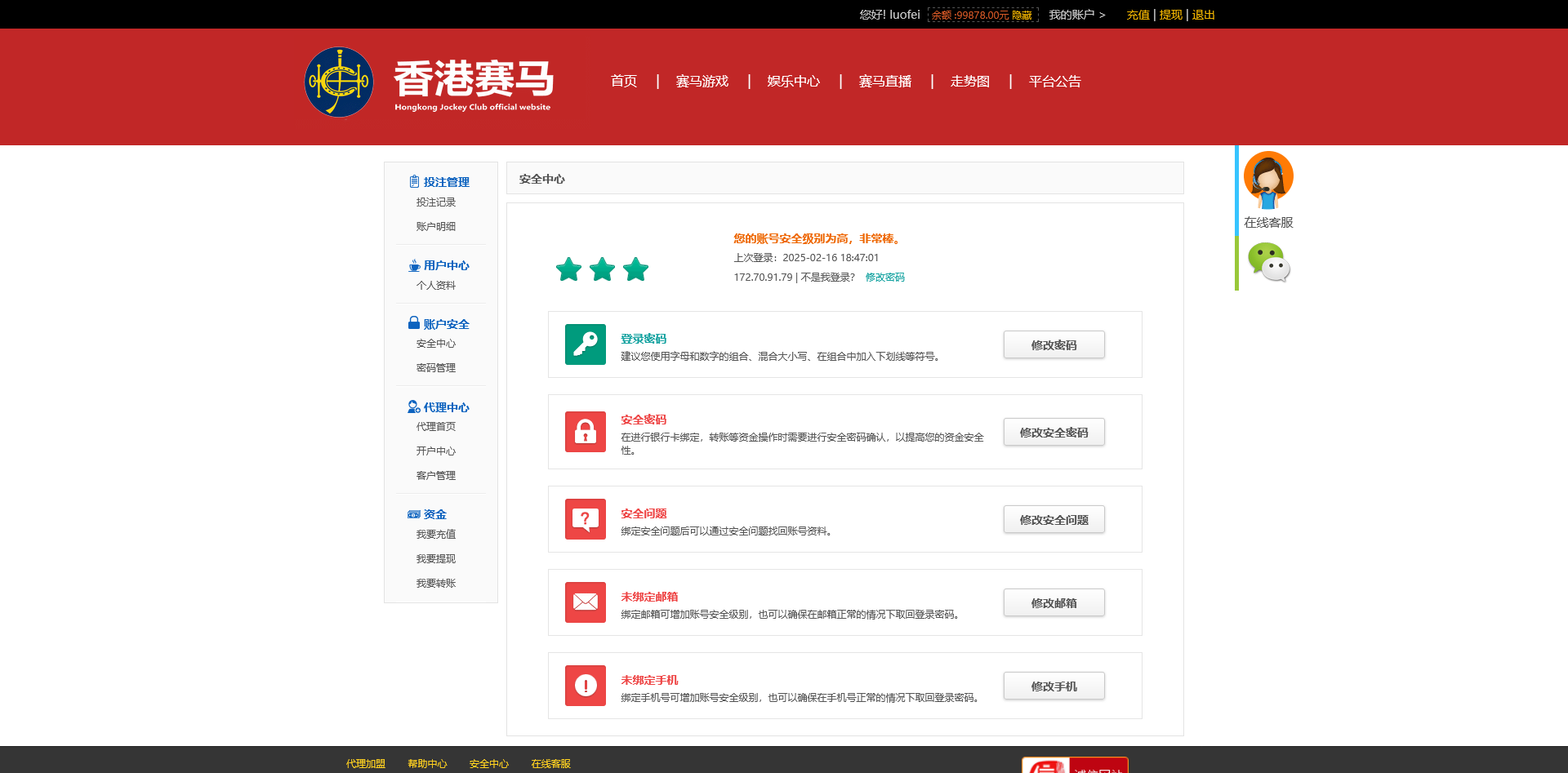Select 我要提现 in the sidebar
The height and width of the screenshot is (773, 1568).
click(435, 559)
